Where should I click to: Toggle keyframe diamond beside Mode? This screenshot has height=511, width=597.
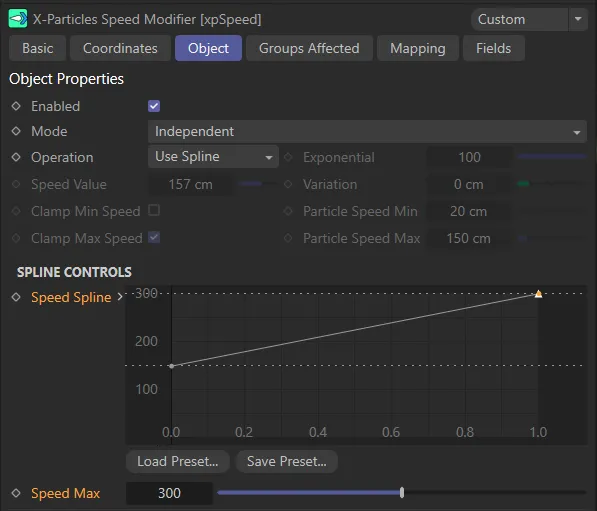[x=16, y=131]
